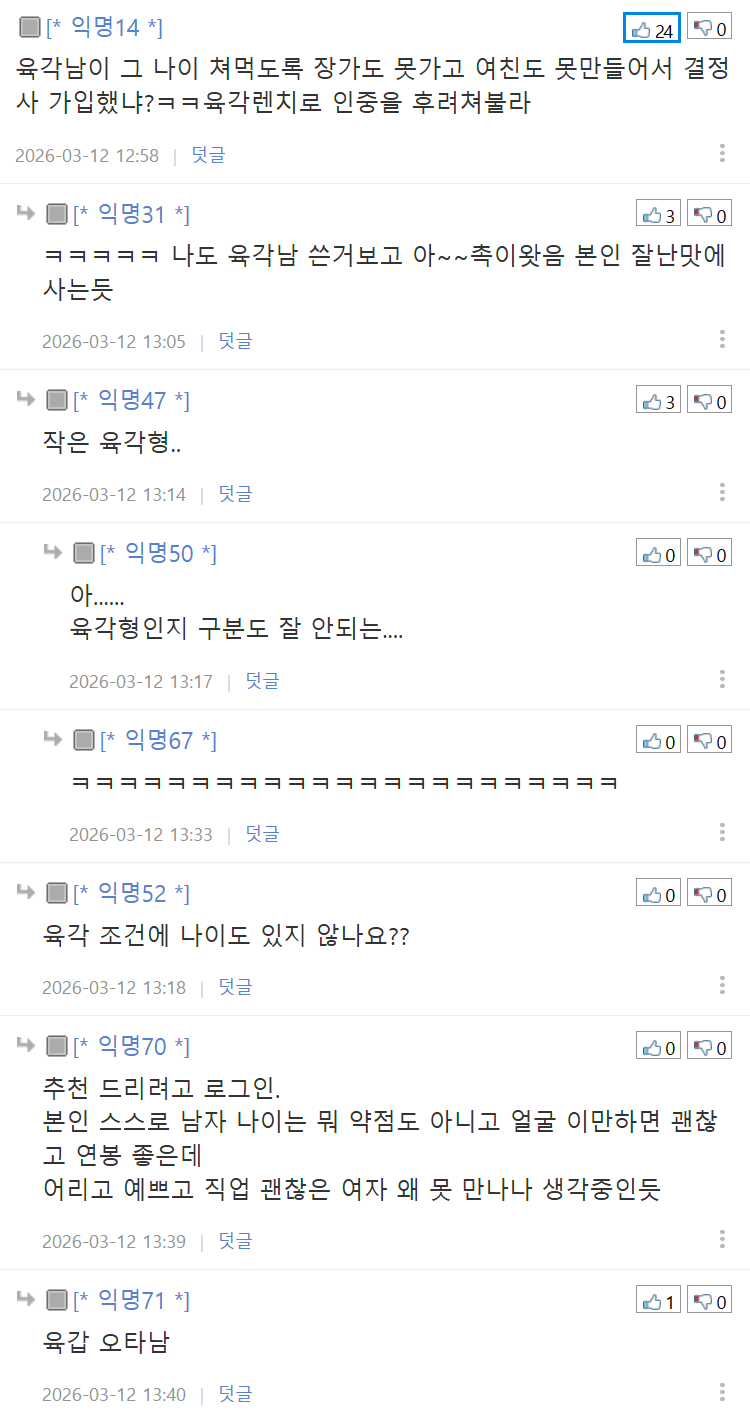Click thumbs-down on 익명67's comment
The height and width of the screenshot is (1416, 750).
pos(709,741)
